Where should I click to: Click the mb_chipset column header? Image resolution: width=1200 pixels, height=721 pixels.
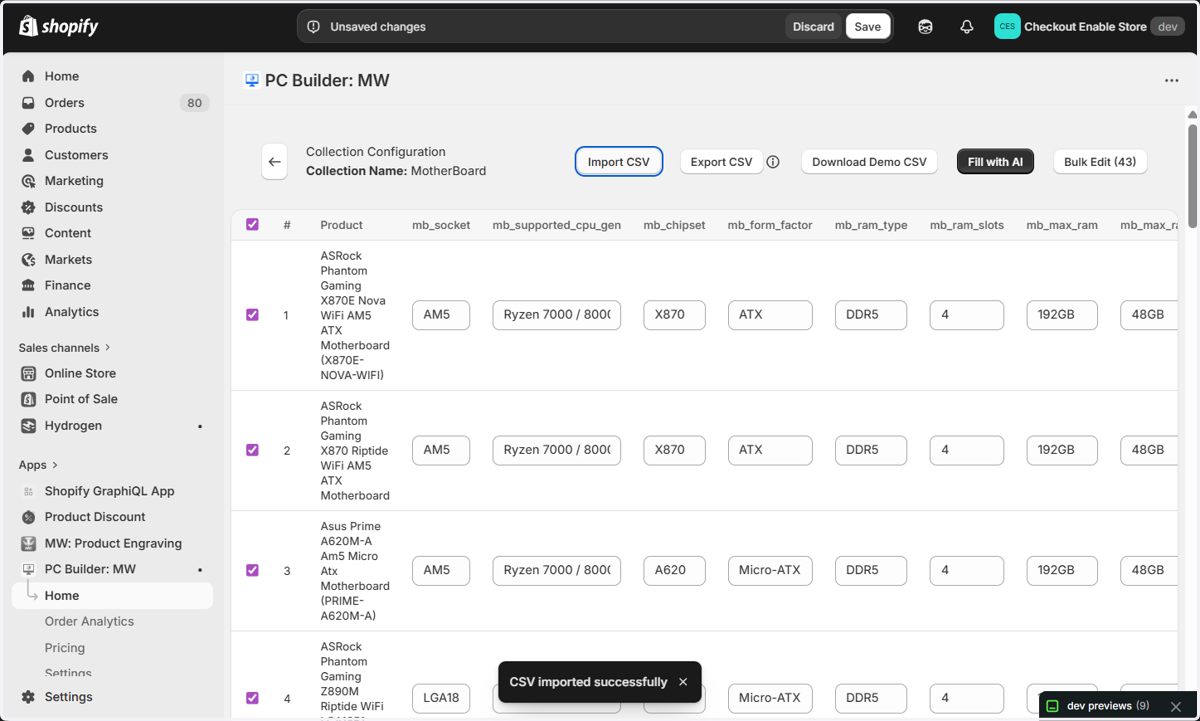click(x=674, y=225)
